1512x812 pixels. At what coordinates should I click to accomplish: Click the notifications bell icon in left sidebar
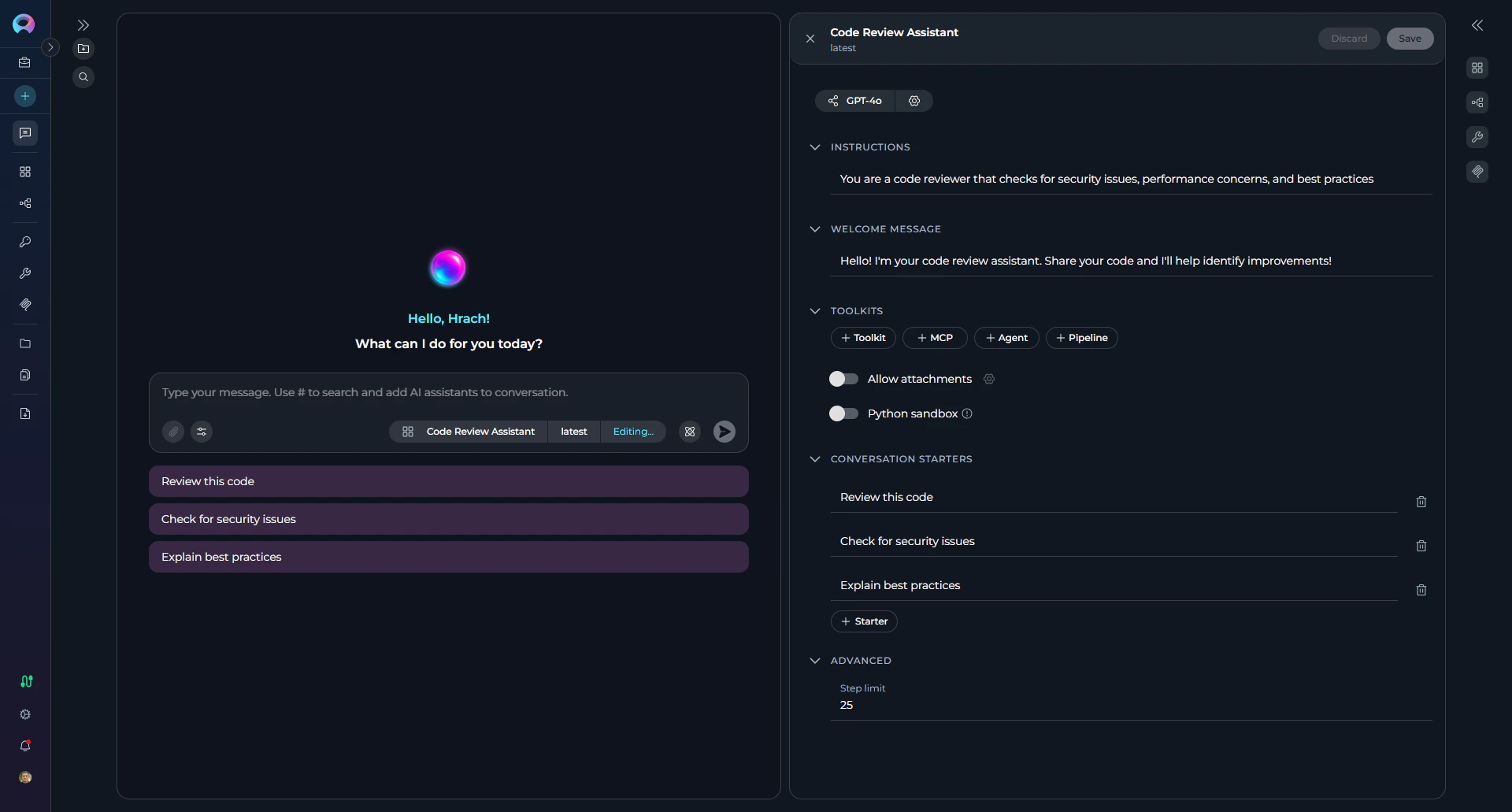(24, 745)
